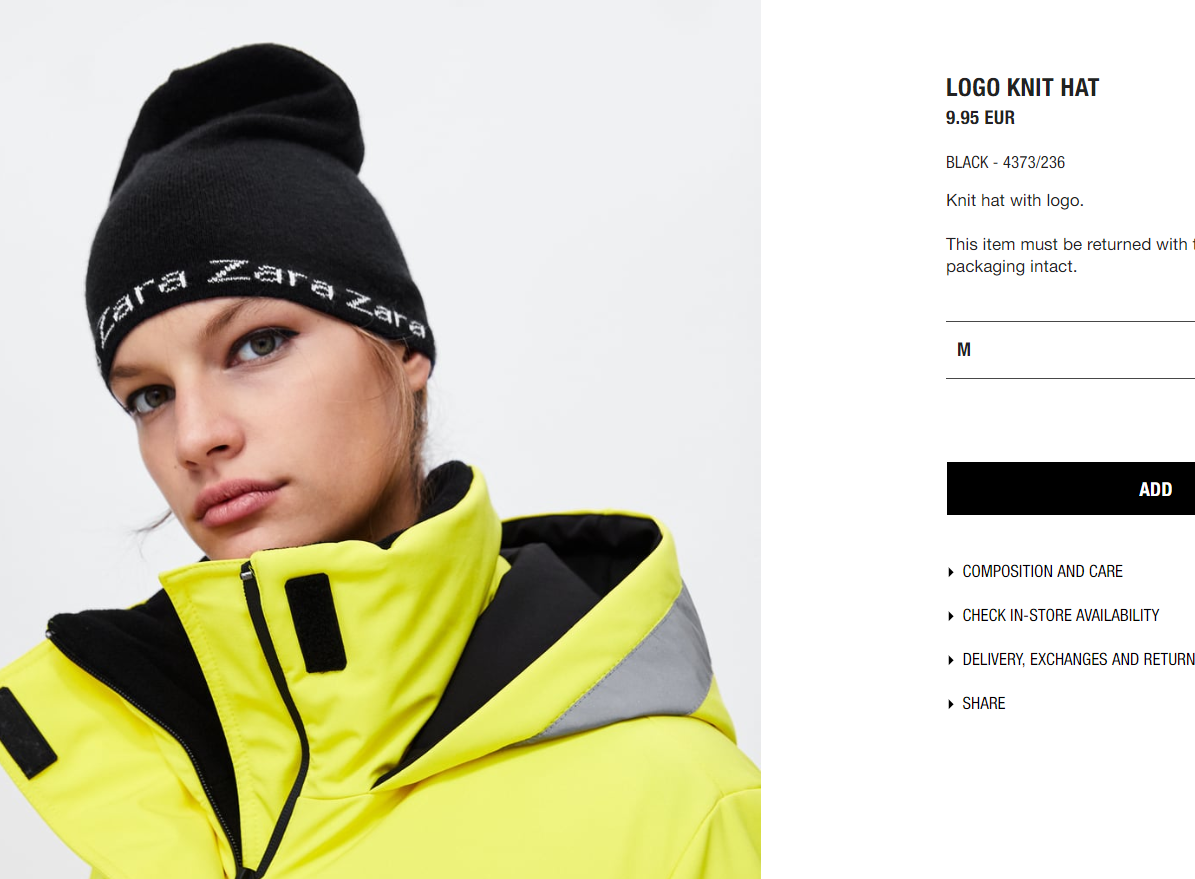Expand the Composition and Care section
Image resolution: width=1195 pixels, height=879 pixels.
click(x=1043, y=572)
